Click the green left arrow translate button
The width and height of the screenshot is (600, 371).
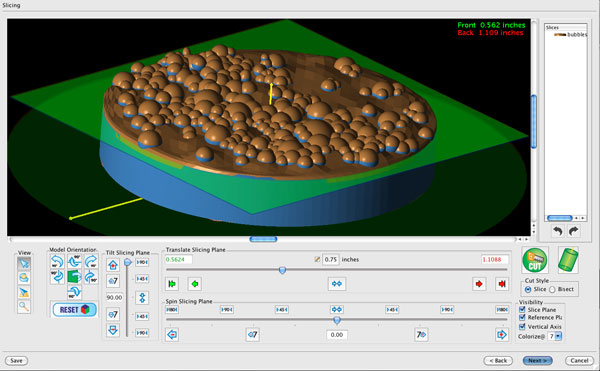click(195, 284)
